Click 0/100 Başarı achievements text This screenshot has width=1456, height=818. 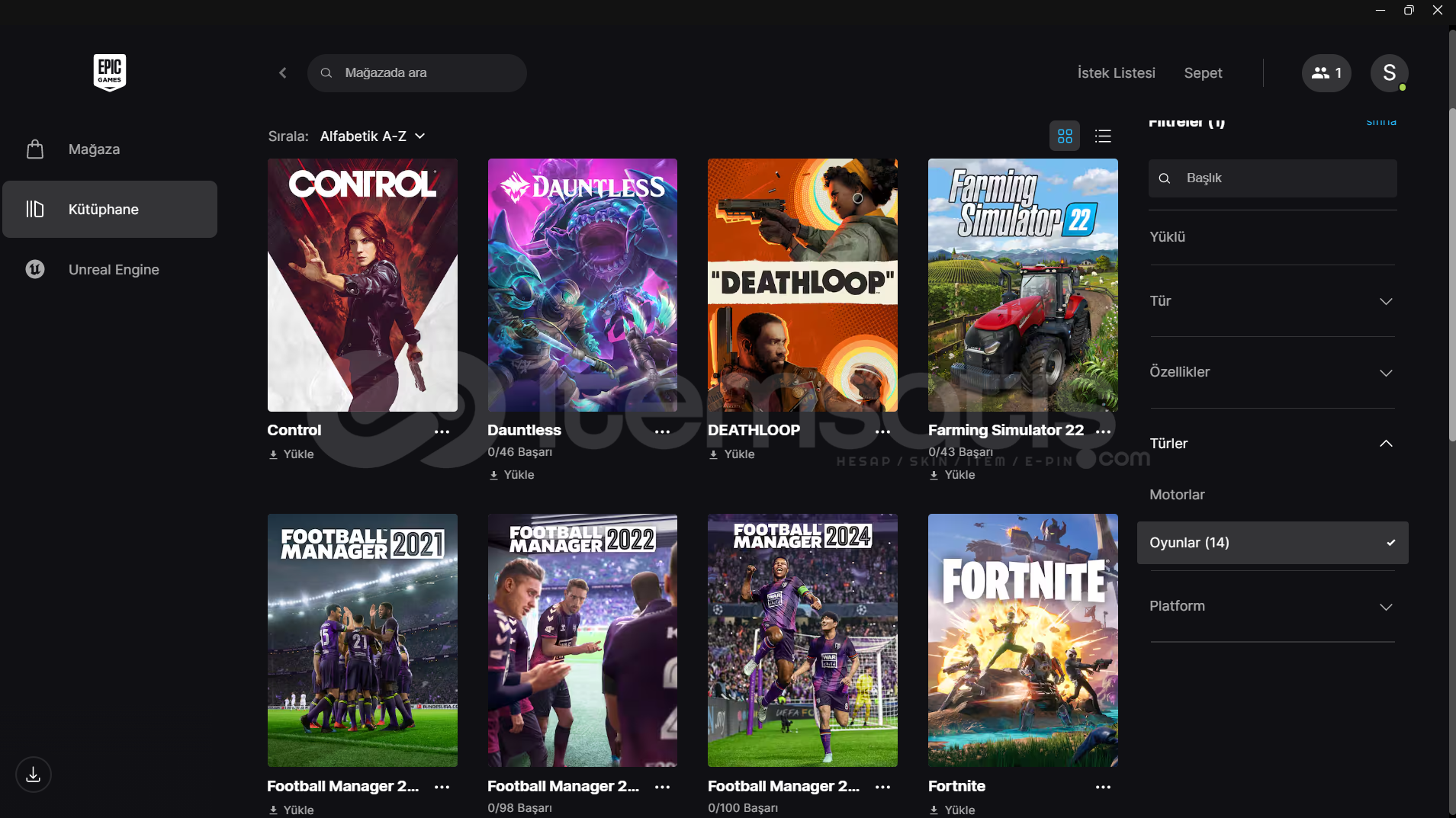point(743,807)
